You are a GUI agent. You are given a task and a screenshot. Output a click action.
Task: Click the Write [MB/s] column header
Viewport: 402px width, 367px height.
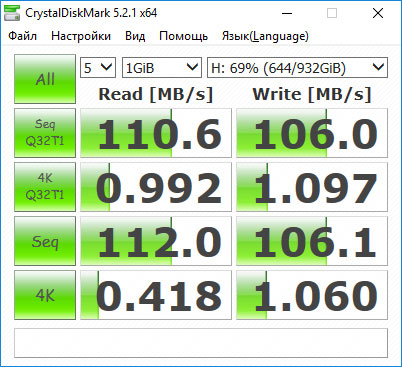click(x=312, y=94)
